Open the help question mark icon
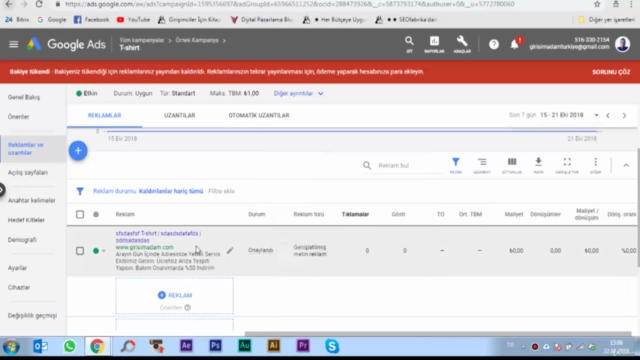The image size is (640, 360). coord(494,44)
